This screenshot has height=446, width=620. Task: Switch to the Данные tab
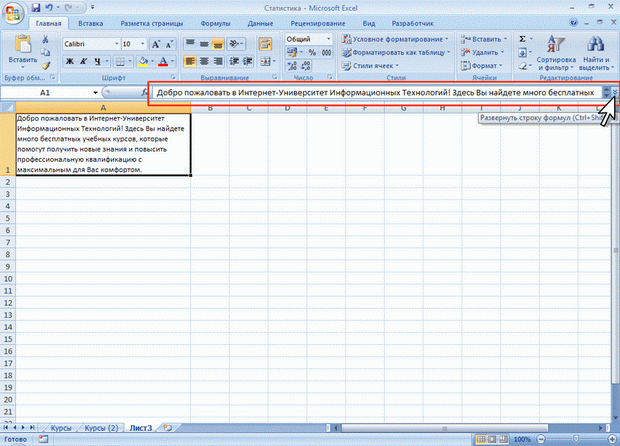(x=260, y=23)
